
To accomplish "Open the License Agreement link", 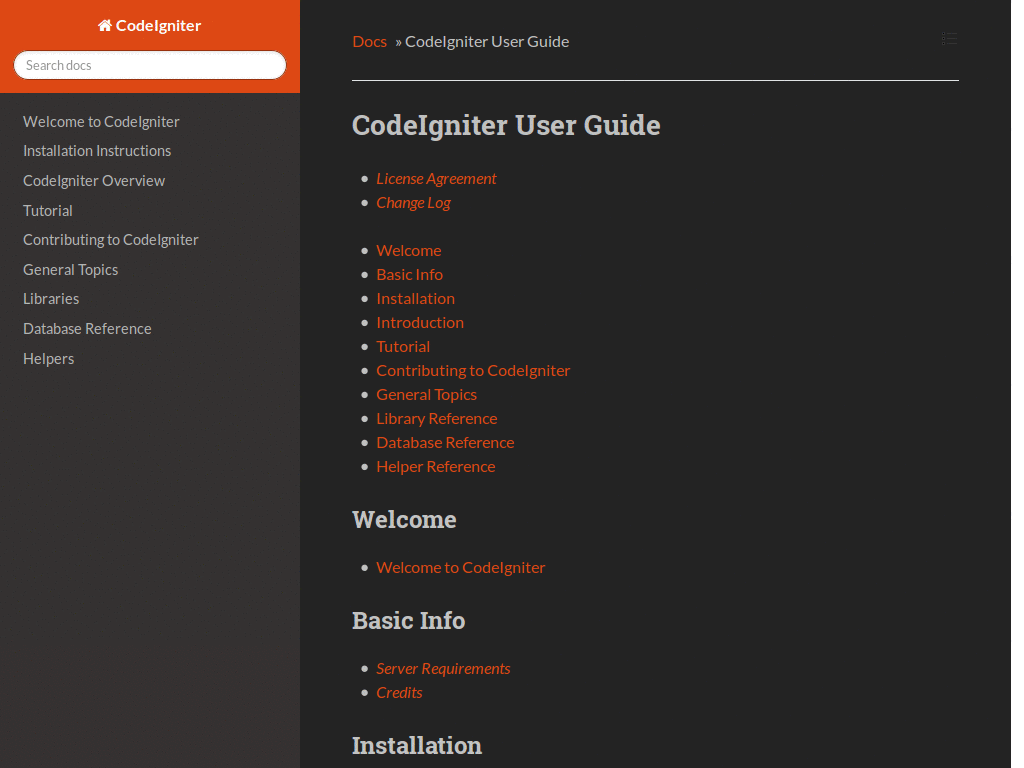I will [x=436, y=179].
